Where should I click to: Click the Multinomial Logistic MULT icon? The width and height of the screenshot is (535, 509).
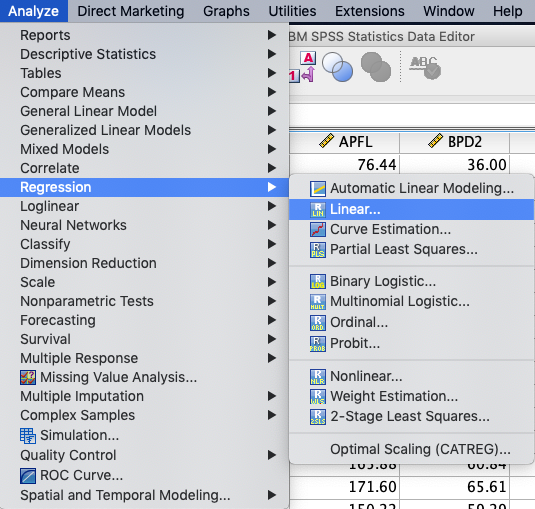[318, 302]
